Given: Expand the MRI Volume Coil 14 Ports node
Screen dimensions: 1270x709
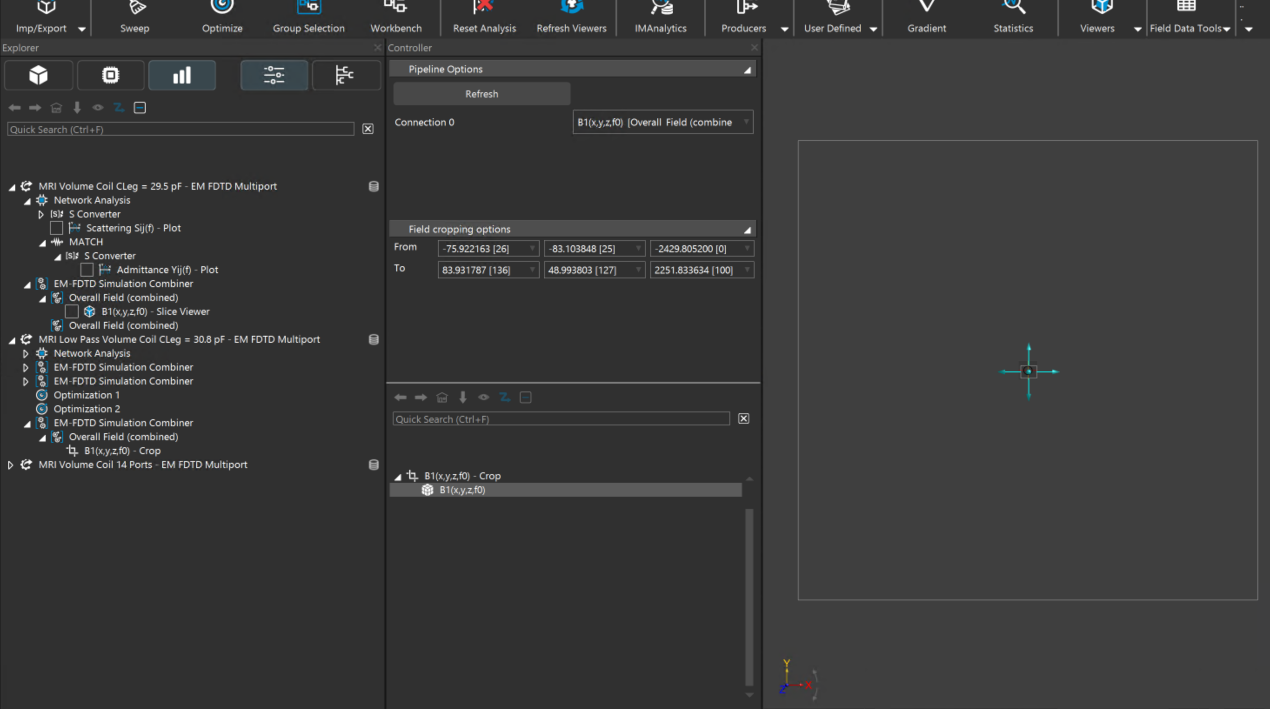Looking at the screenshot, I should (x=11, y=465).
